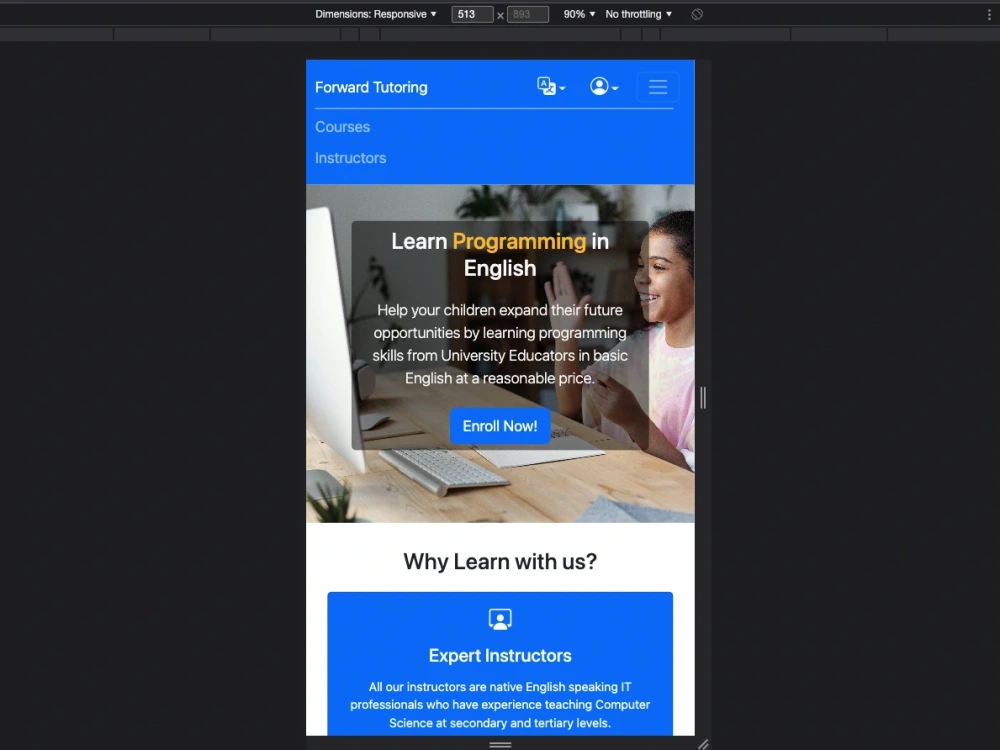This screenshot has width=1000, height=750.
Task: Open the No throttling dropdown
Action: click(x=638, y=14)
